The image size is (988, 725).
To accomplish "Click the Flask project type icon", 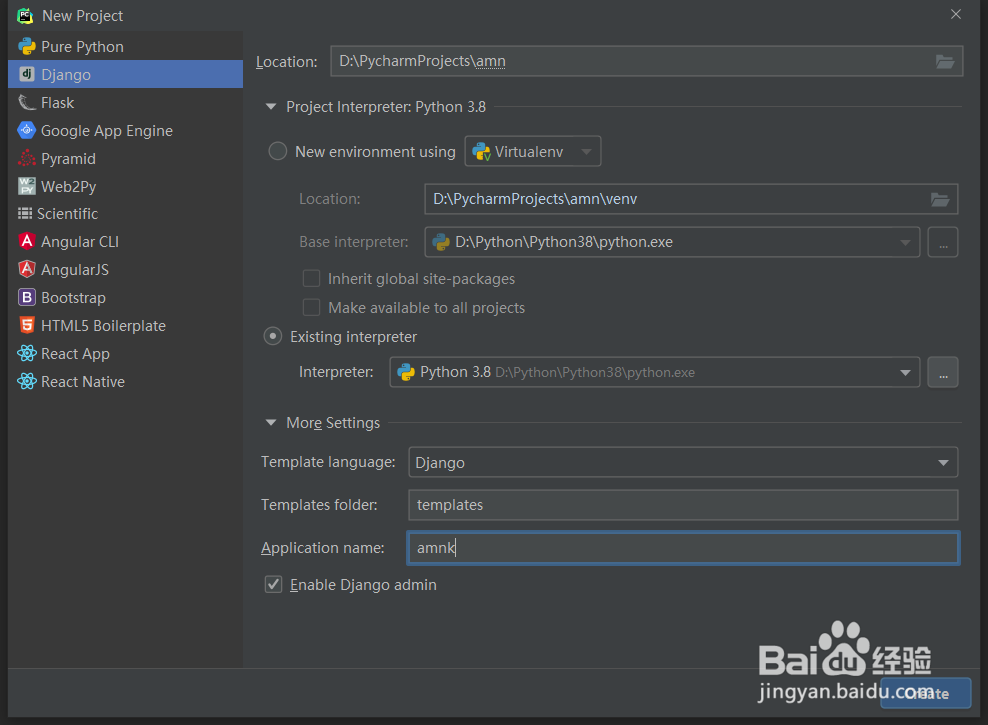I will click(26, 103).
